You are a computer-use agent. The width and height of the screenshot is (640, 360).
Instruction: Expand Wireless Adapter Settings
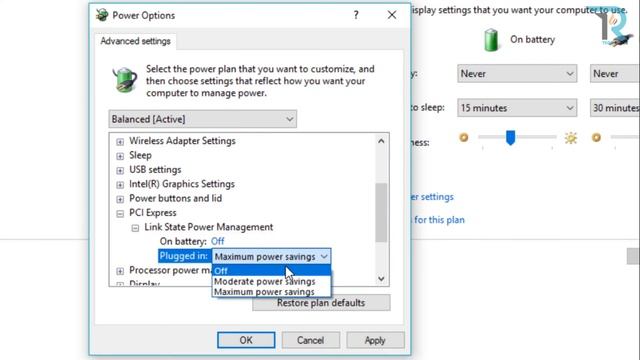coord(120,142)
